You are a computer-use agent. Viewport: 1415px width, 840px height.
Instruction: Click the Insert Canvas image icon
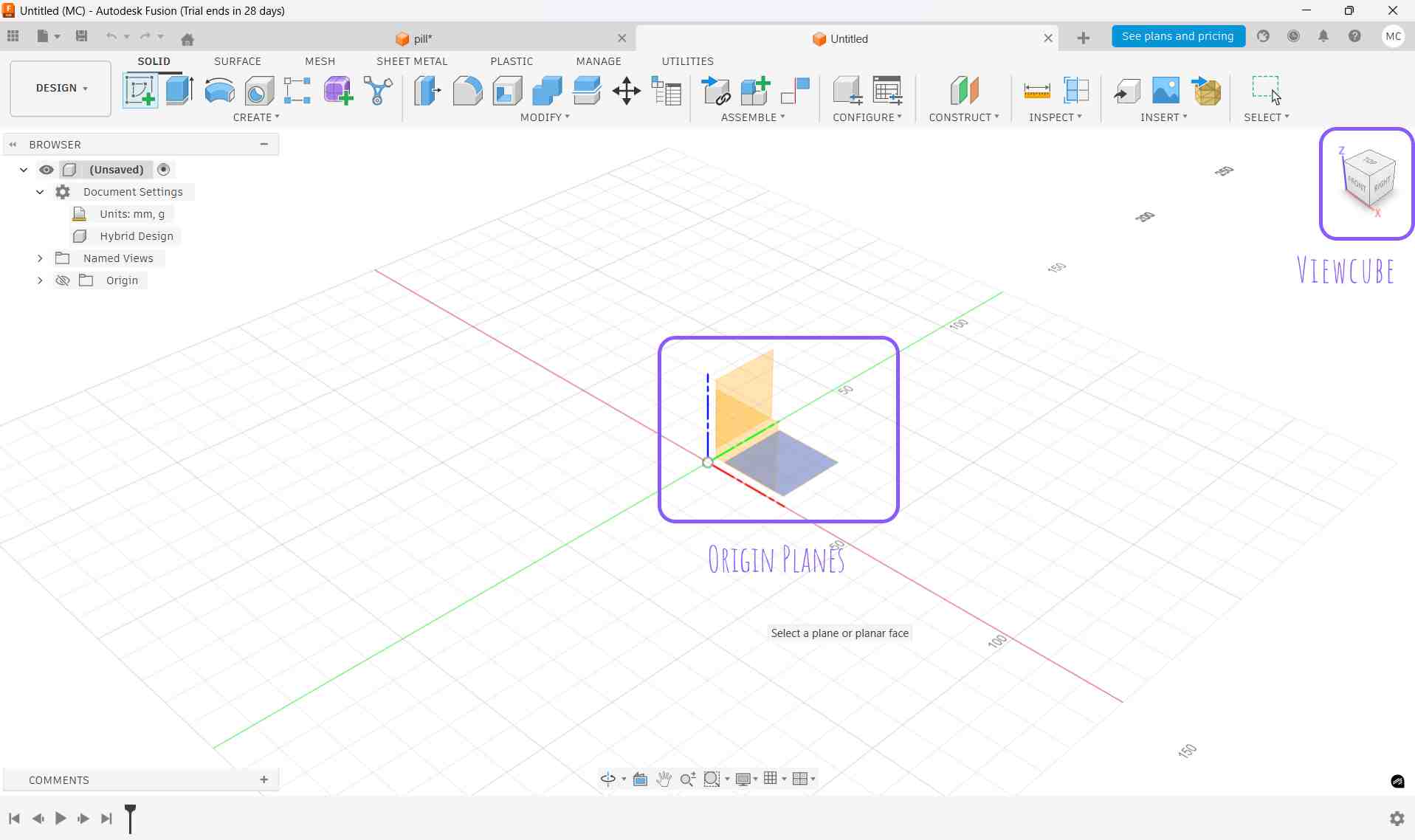pyautogui.click(x=1166, y=91)
